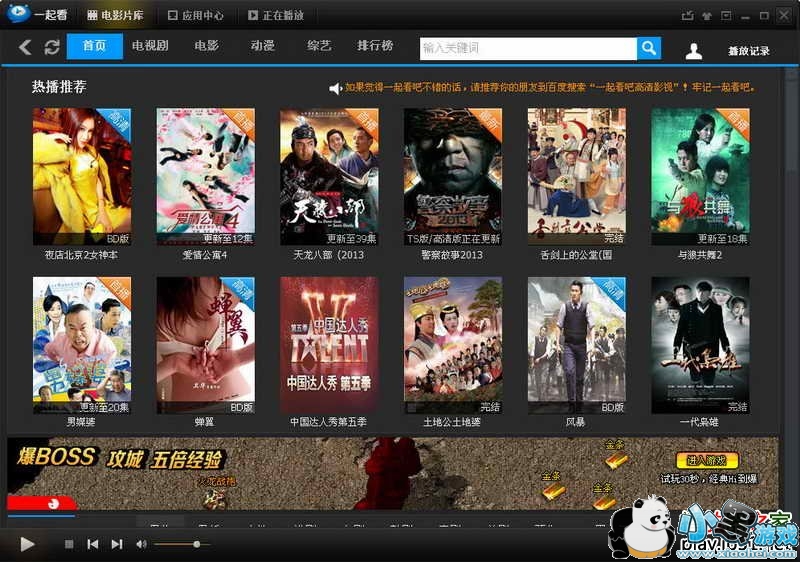Click the red progress indicator in banner
800x562 pixels.
point(42,503)
